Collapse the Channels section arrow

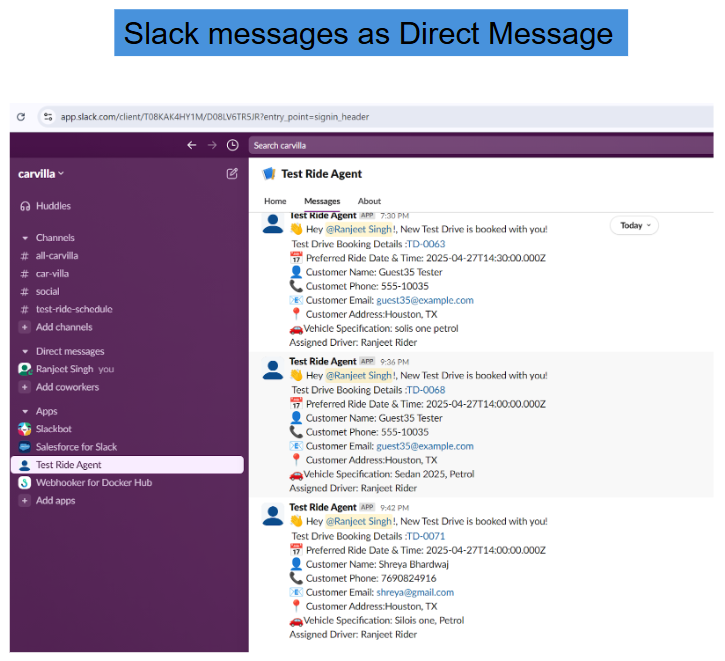[x=25, y=238]
